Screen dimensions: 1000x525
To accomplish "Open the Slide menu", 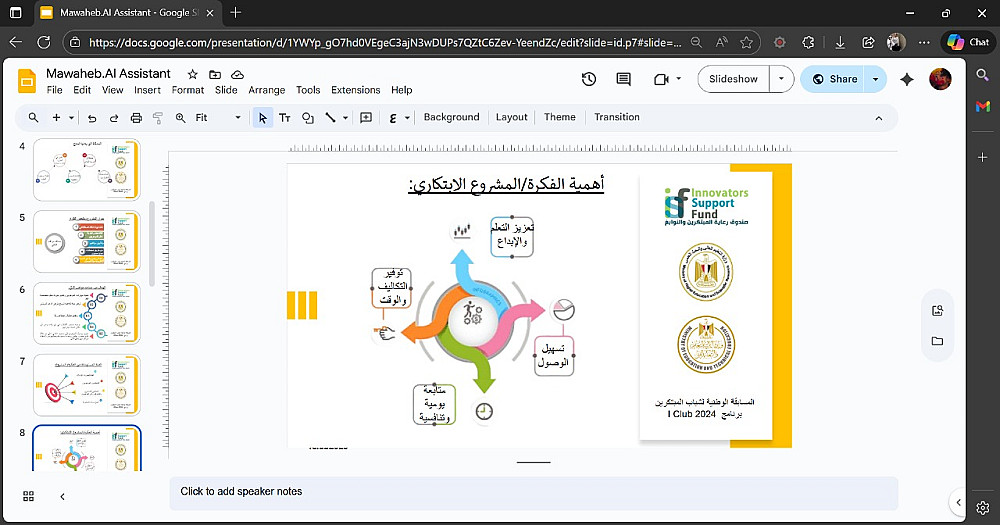I will click(226, 90).
